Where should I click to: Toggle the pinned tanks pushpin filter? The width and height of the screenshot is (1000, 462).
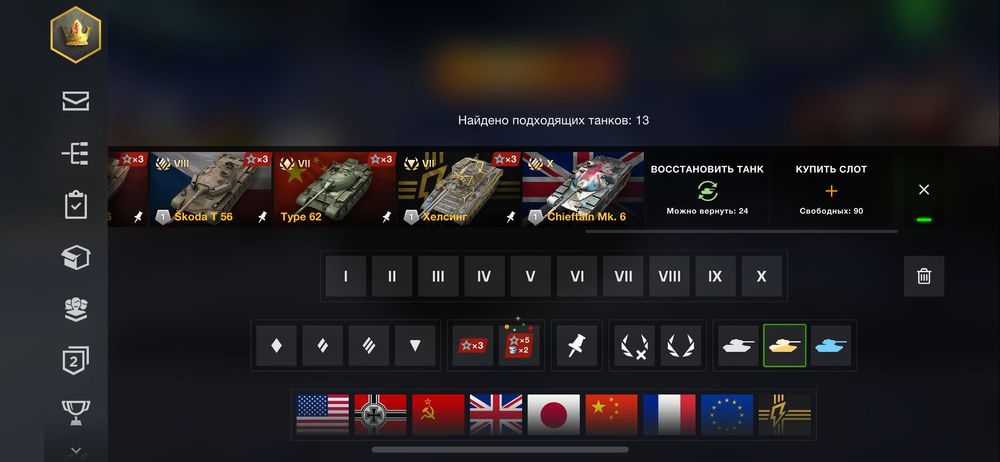(x=577, y=345)
